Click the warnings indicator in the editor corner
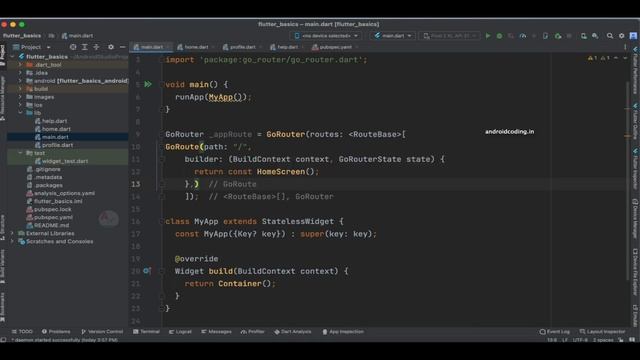This screenshot has height=360, width=640. coord(599,58)
